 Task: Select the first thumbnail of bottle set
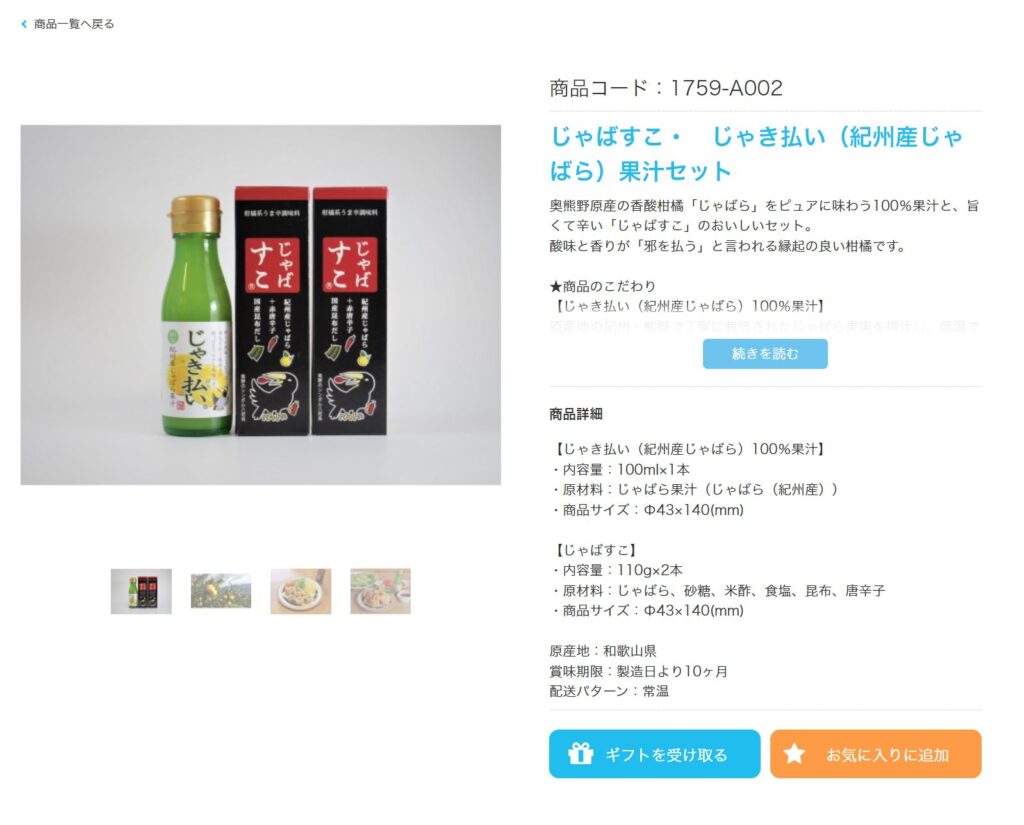141,591
